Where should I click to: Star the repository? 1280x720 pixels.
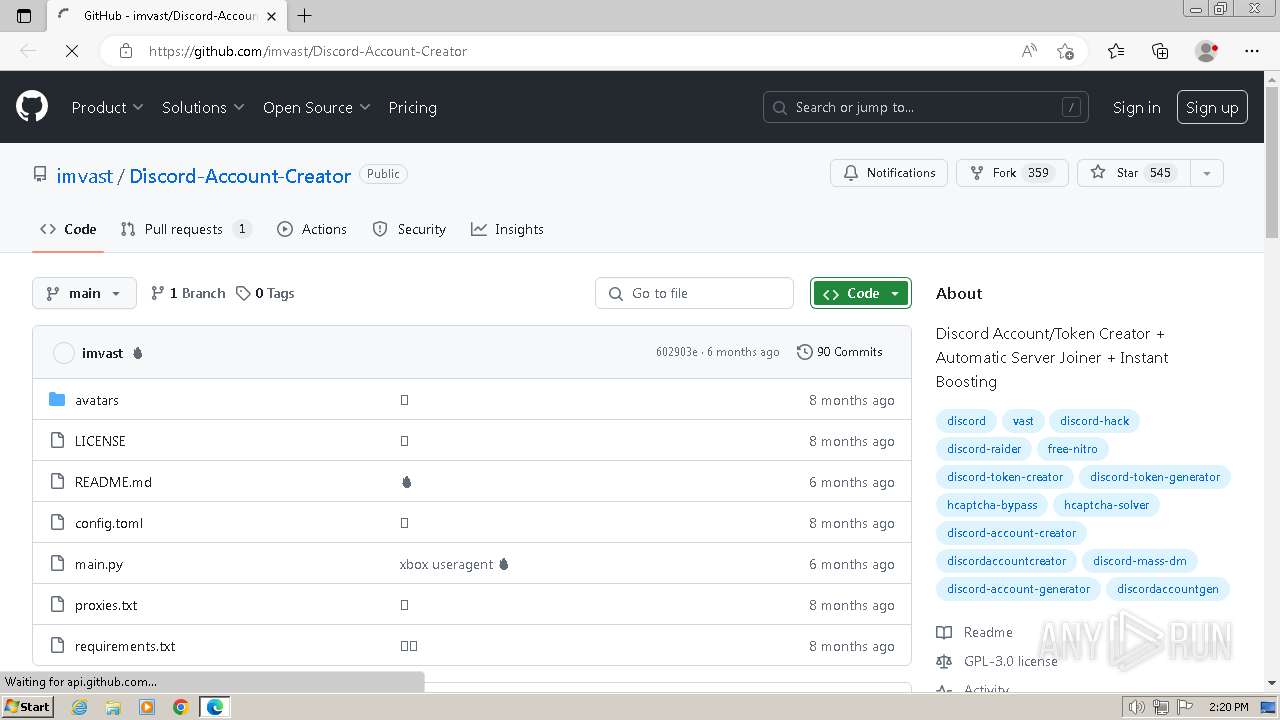click(1134, 173)
